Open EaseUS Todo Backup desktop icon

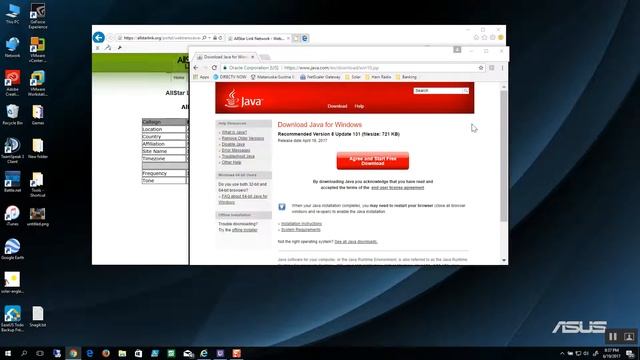coord(12,319)
